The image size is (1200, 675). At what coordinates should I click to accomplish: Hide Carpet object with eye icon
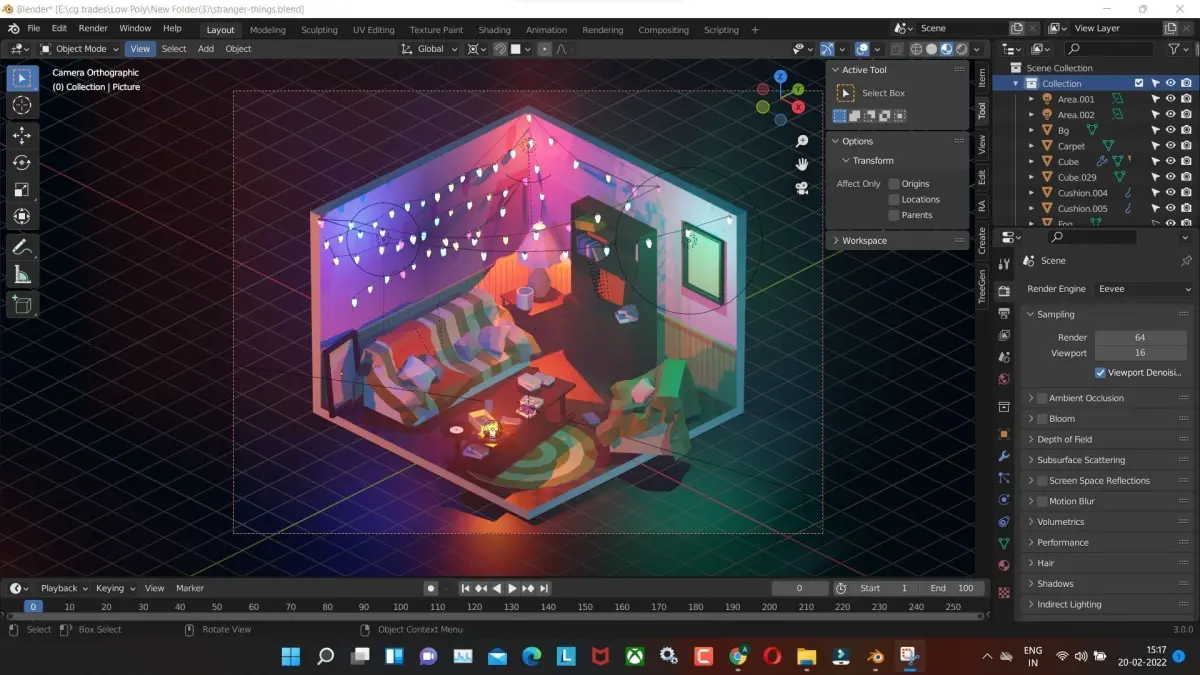[x=1170, y=146]
